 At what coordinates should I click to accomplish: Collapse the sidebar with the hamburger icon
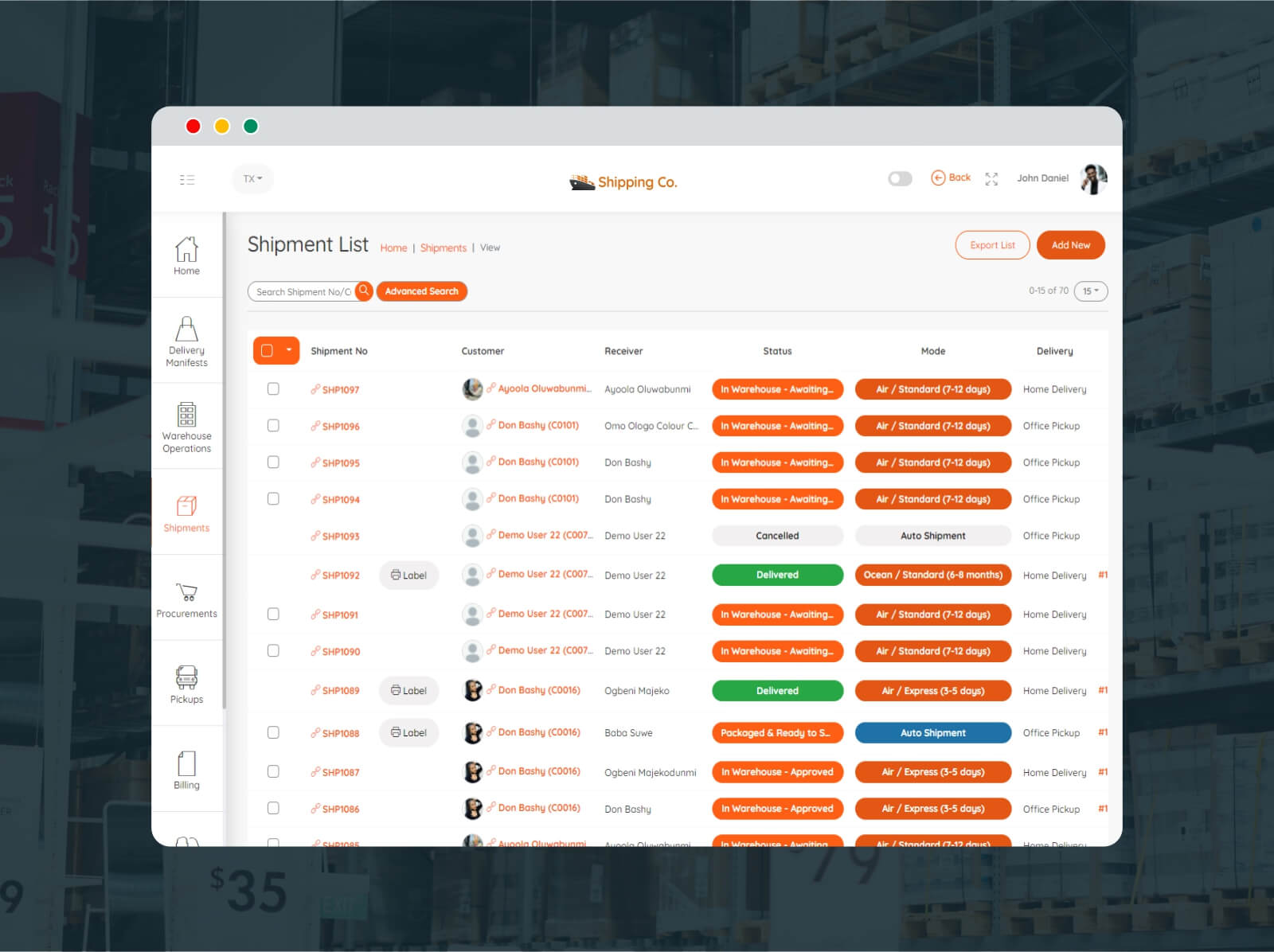coord(187,180)
